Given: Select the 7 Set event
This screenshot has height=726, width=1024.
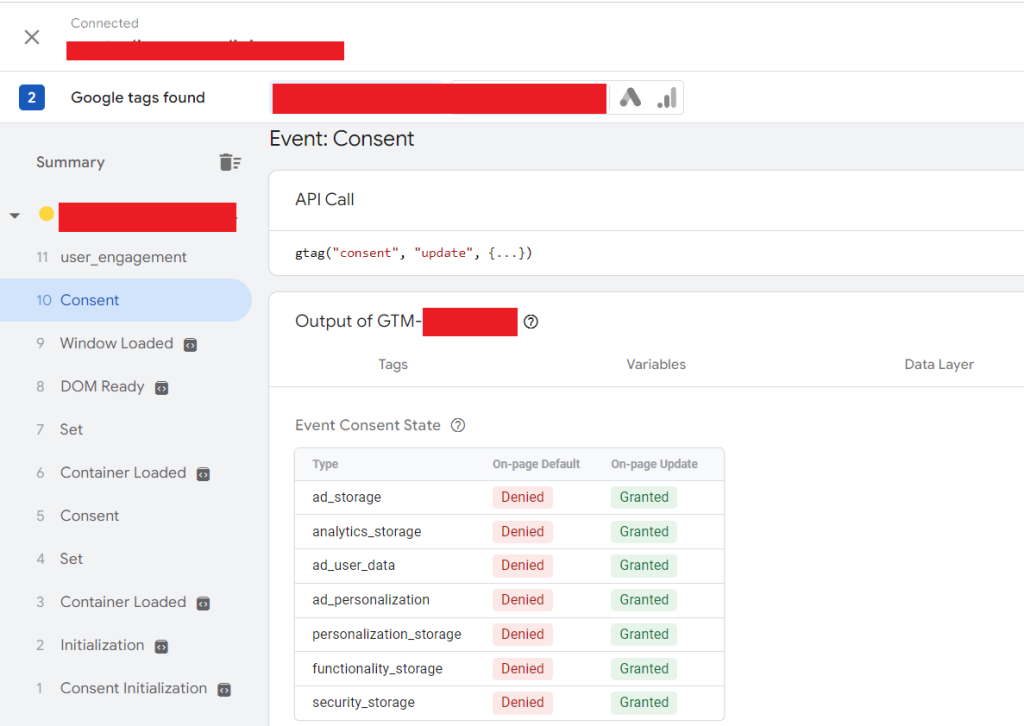Looking at the screenshot, I should [x=71, y=429].
